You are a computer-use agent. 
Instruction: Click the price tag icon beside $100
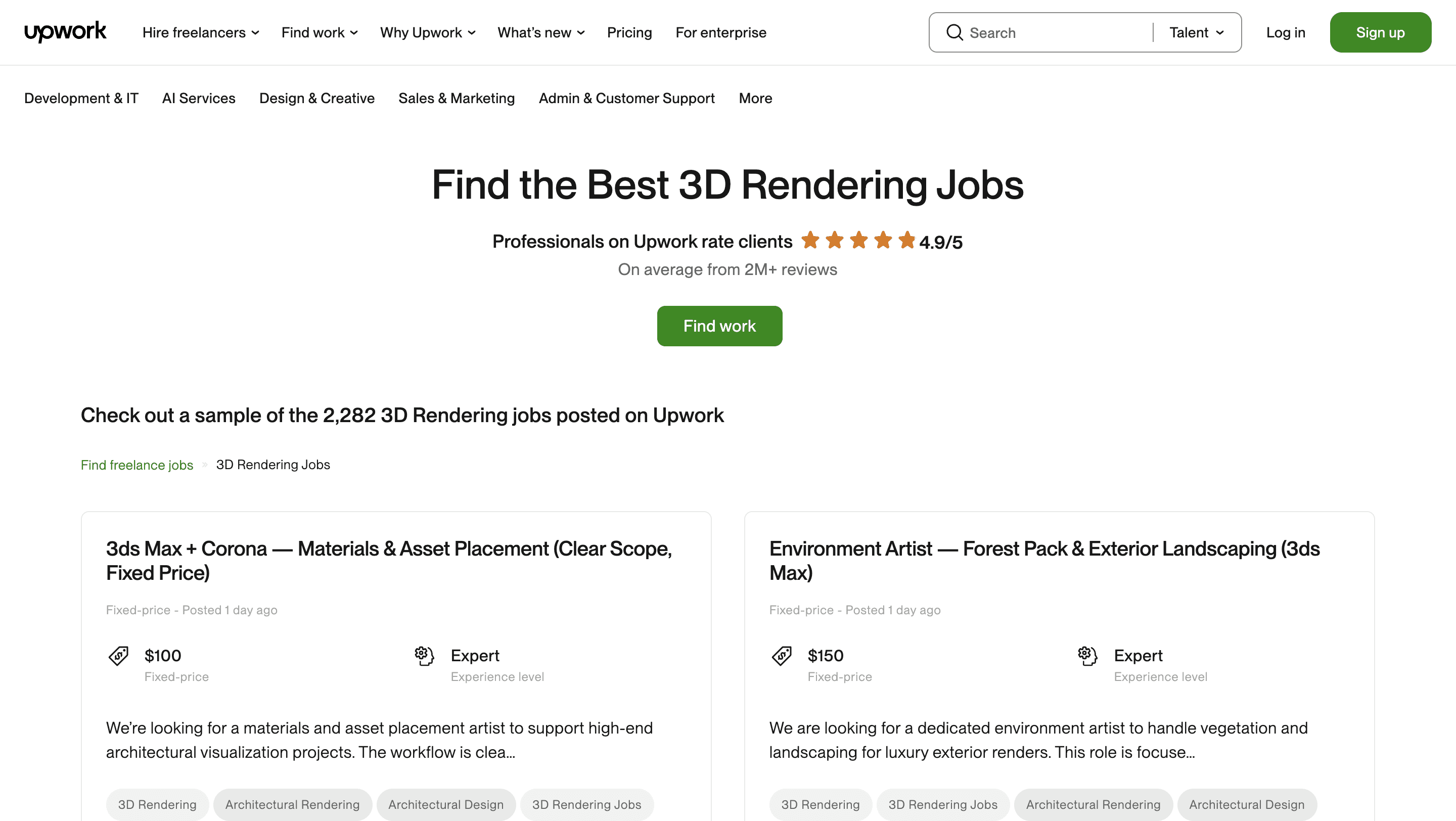pyautogui.click(x=119, y=656)
